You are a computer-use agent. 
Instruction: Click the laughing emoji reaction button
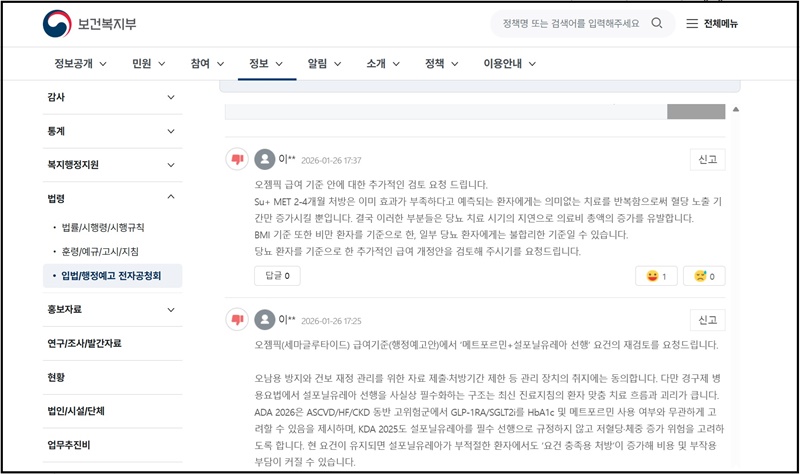[x=656, y=276]
